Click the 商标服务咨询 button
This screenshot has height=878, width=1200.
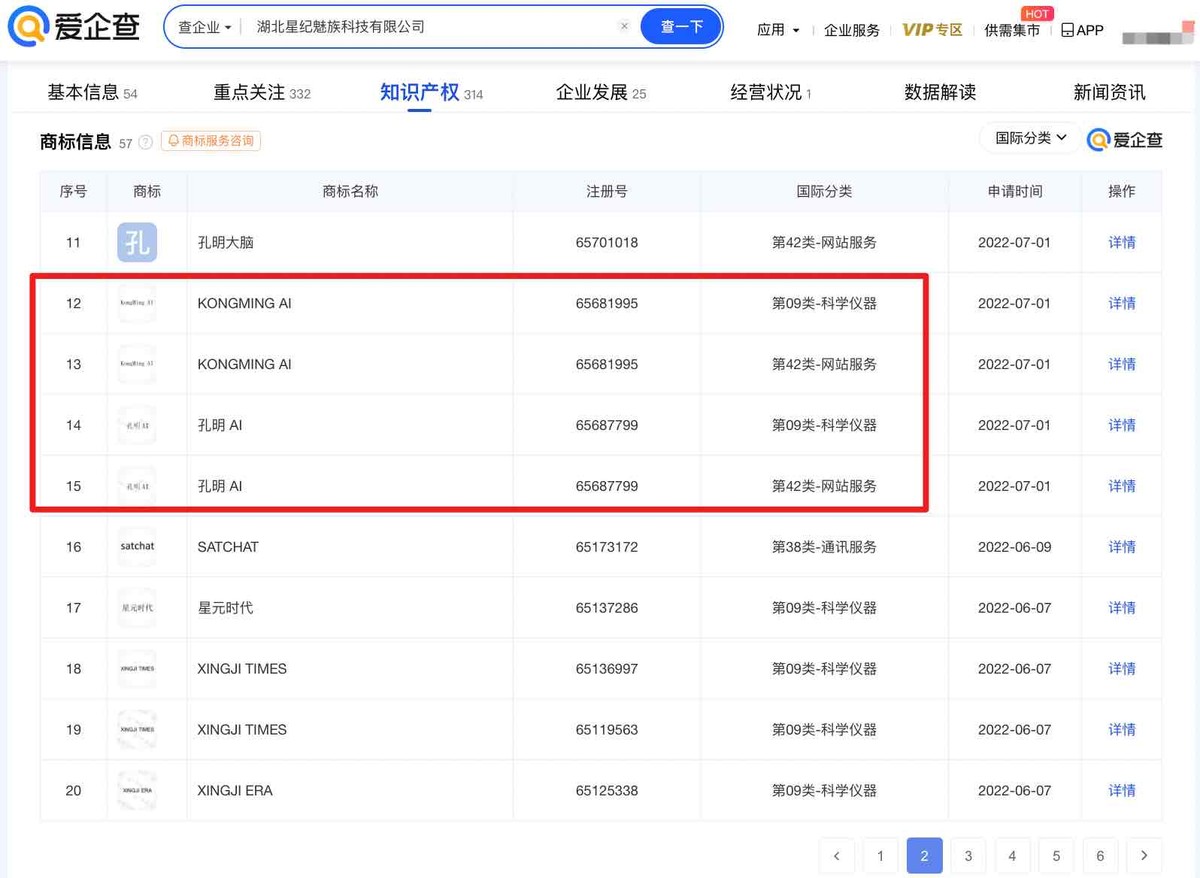click(211, 141)
